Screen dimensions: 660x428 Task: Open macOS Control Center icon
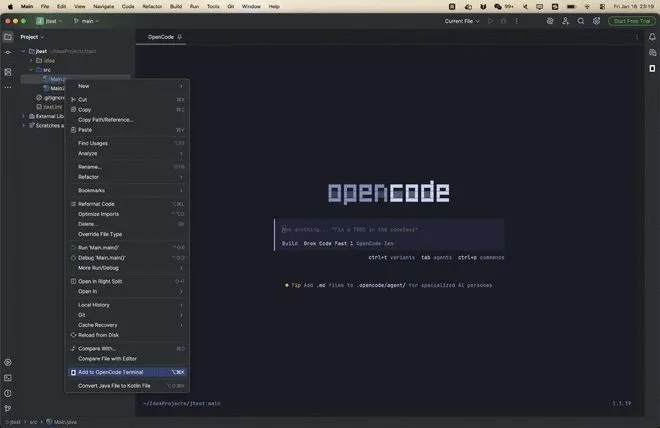(x=602, y=6)
